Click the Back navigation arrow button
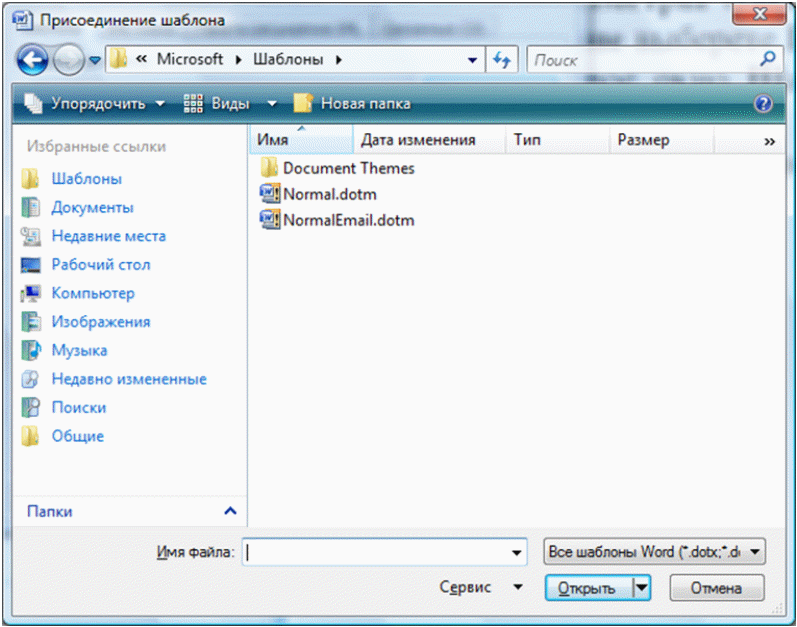The width and height of the screenshot is (797, 627). point(32,60)
